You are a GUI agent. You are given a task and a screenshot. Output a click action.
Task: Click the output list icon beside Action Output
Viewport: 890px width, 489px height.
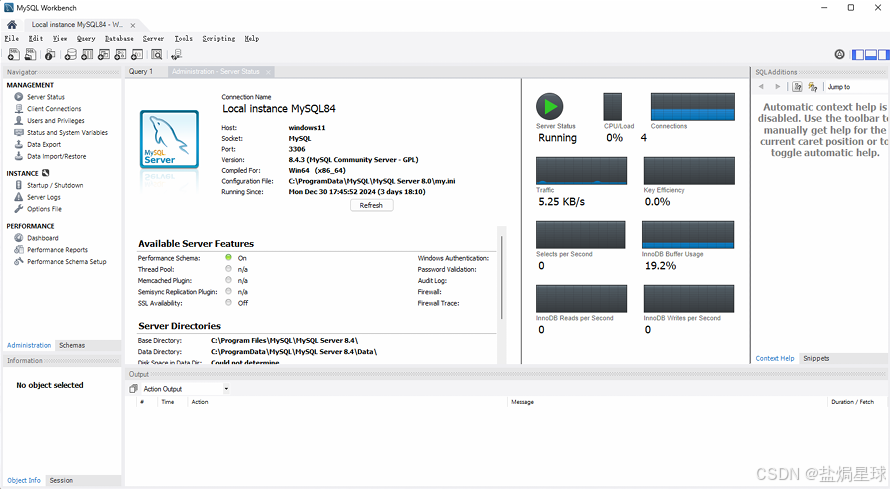[x=133, y=389]
